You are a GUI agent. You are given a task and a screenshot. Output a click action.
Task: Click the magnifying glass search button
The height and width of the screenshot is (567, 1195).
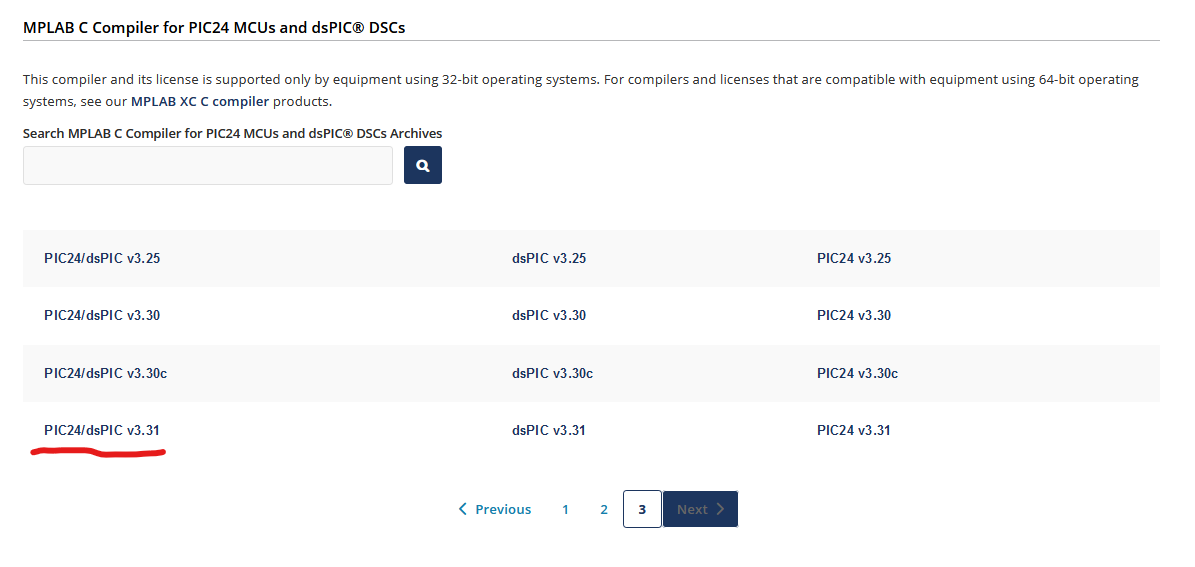coord(422,165)
